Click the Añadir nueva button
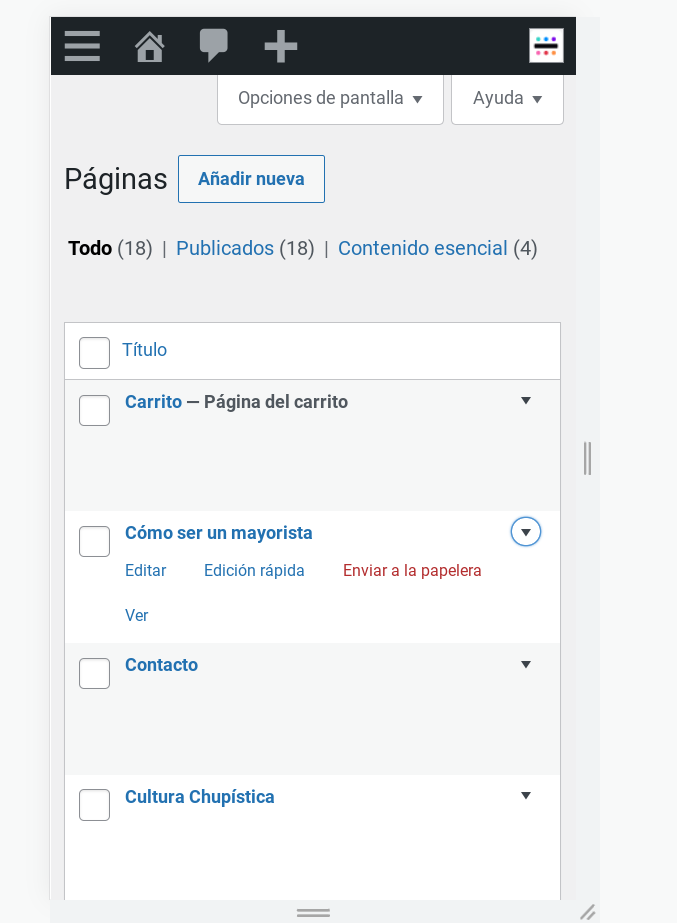Screen dimensions: 677x923 click(251, 179)
